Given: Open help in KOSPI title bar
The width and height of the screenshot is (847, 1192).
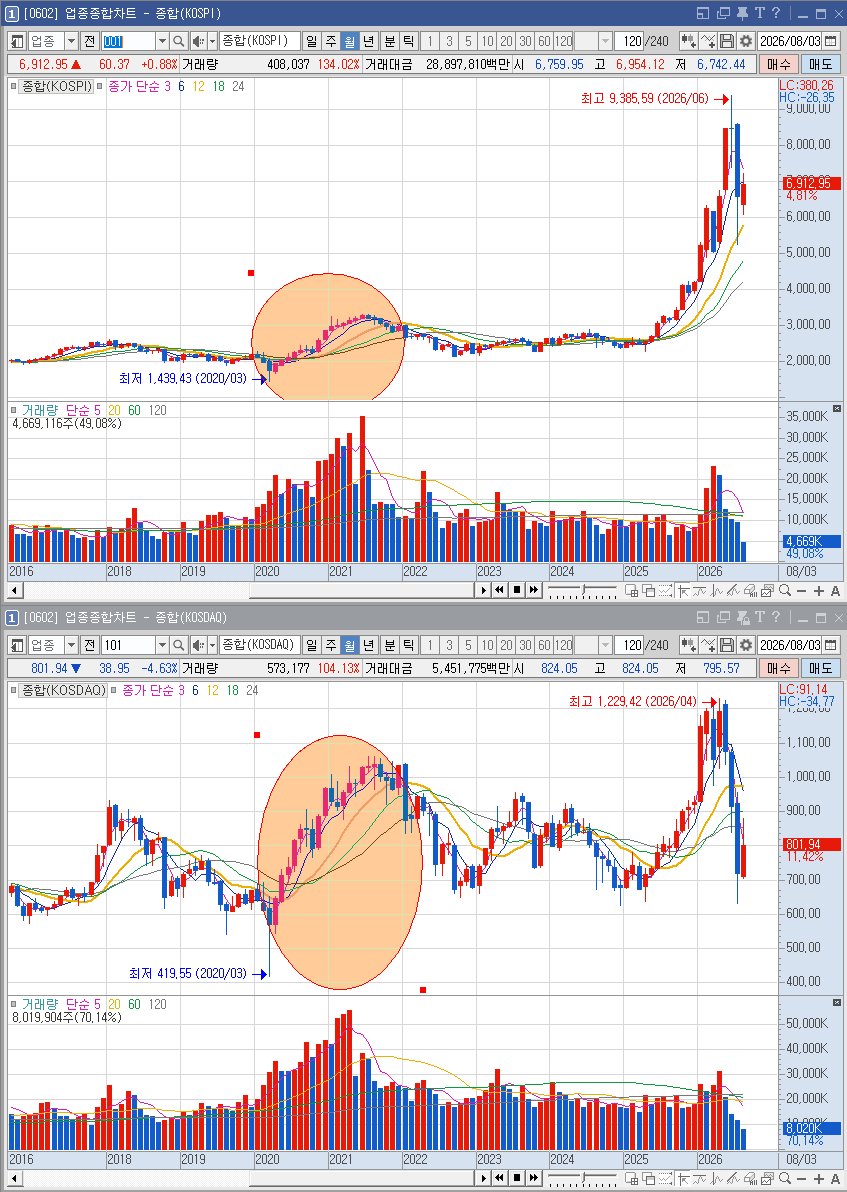Looking at the screenshot, I should (x=776, y=13).
